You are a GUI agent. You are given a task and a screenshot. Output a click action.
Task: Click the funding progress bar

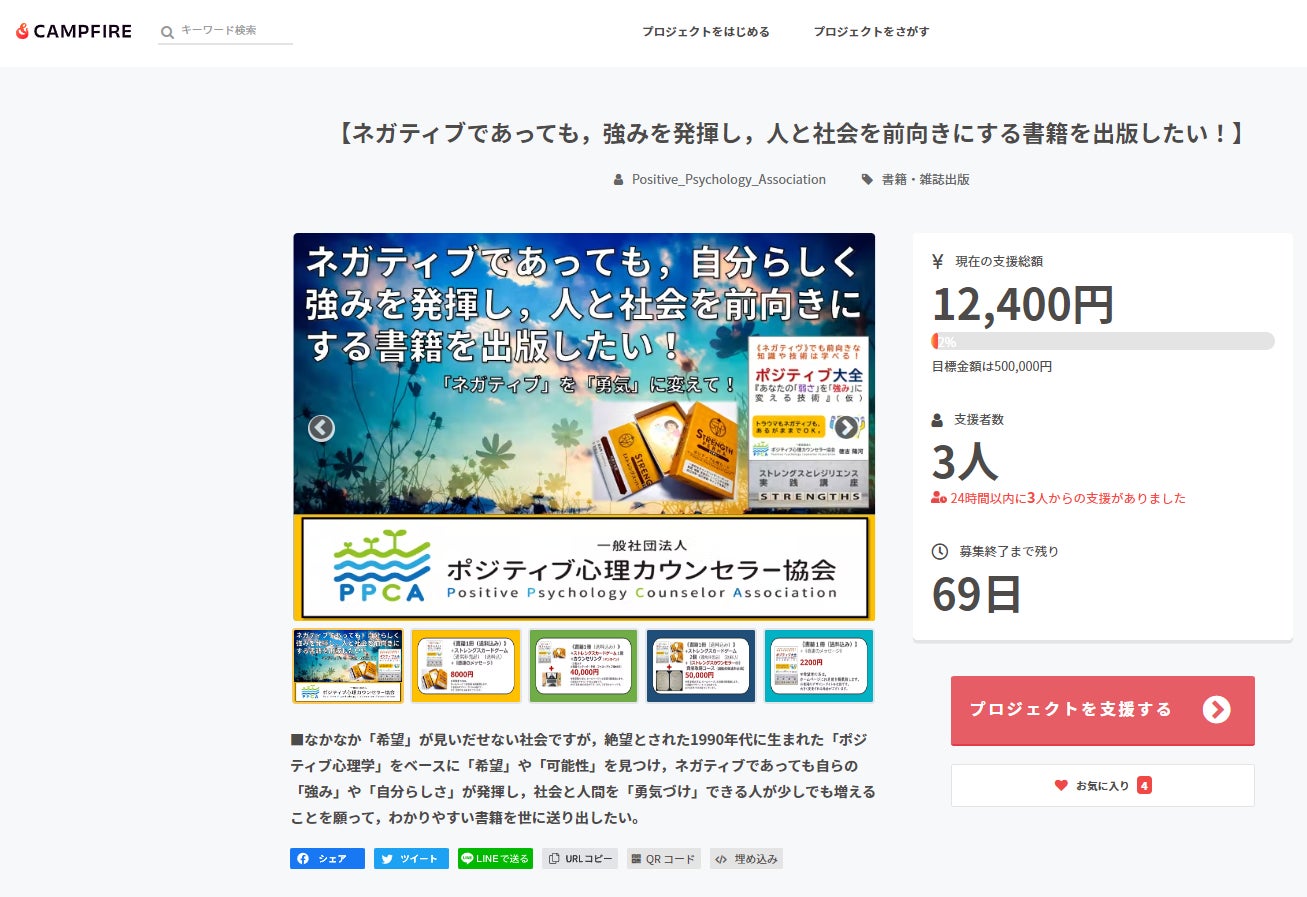tap(1102, 341)
